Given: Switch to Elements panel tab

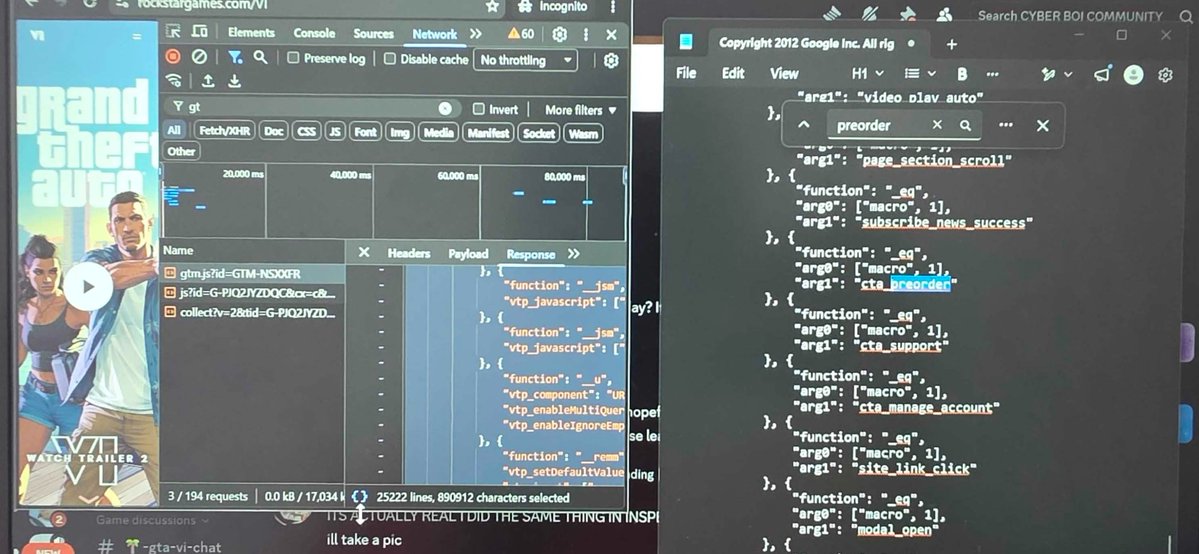Looking at the screenshot, I should 251,33.
